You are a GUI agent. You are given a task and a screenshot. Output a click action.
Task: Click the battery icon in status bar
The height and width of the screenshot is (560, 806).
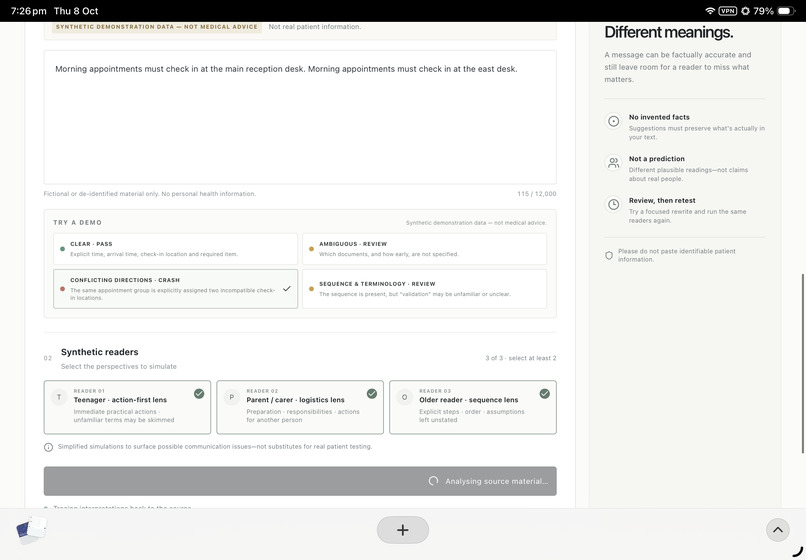(786, 11)
